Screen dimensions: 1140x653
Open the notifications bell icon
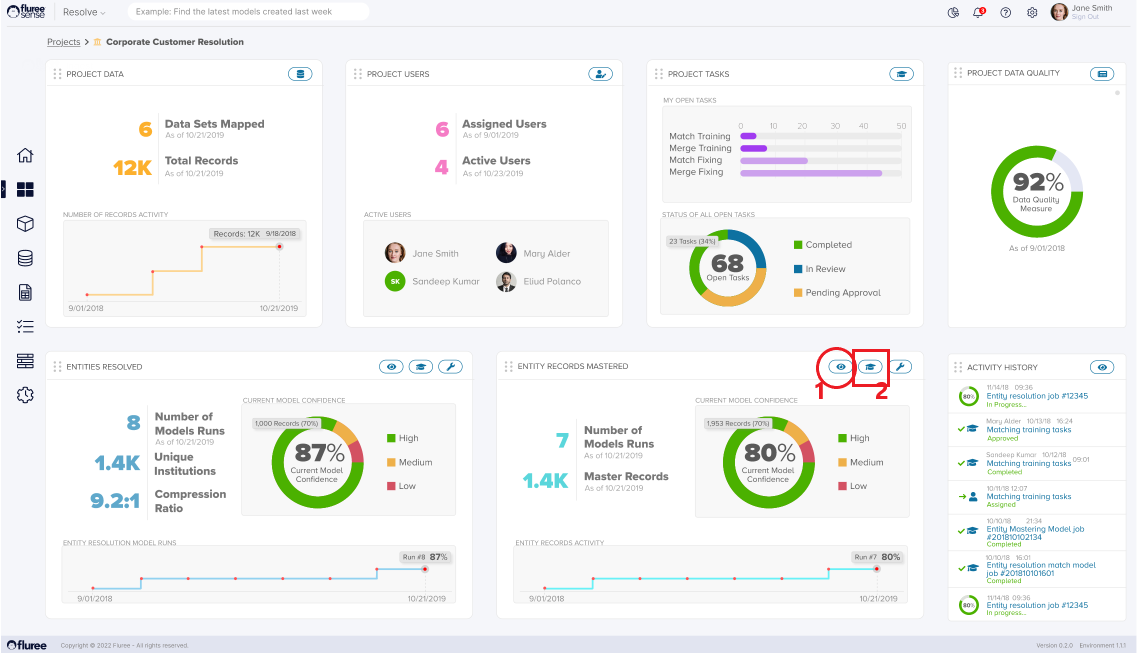[x=979, y=13]
